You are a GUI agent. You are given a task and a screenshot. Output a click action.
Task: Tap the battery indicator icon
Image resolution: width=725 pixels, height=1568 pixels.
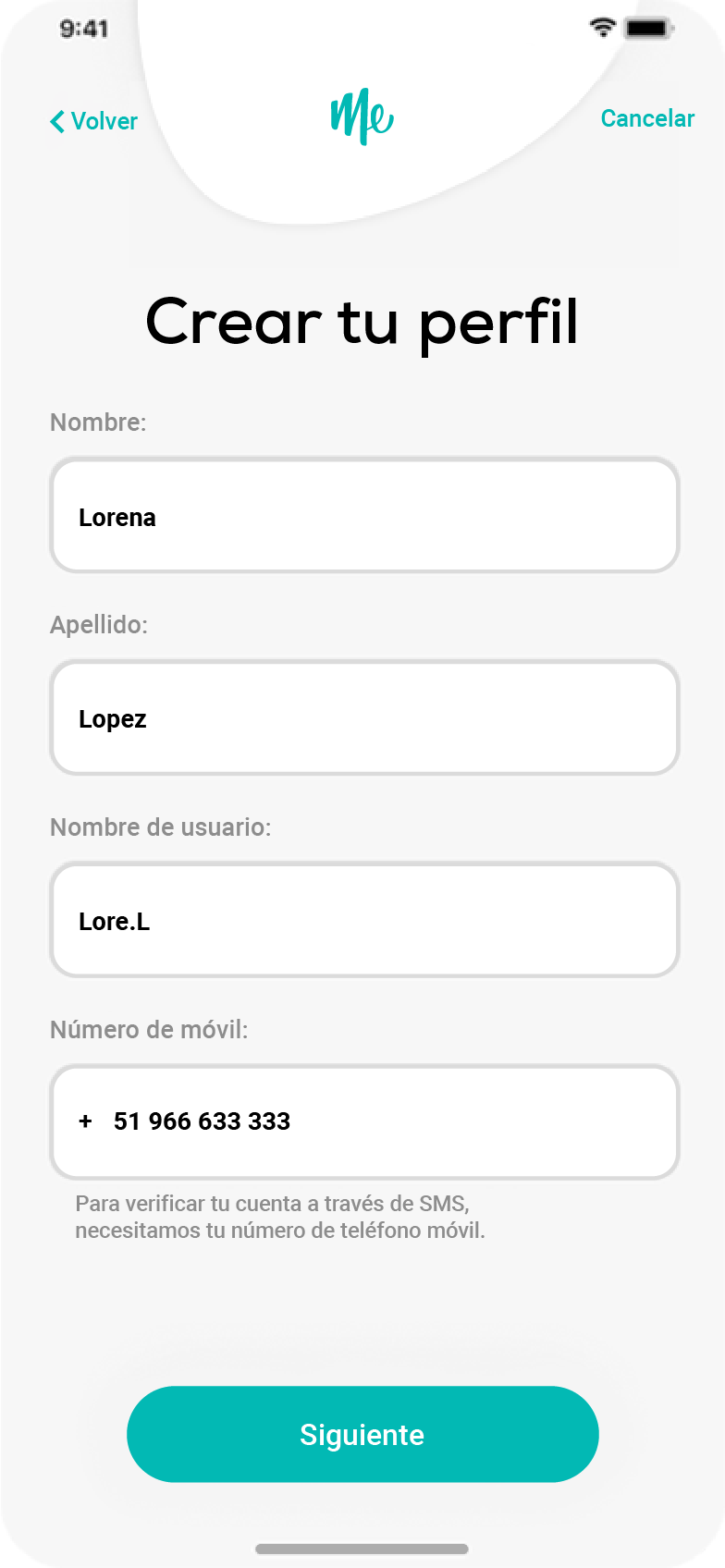[x=648, y=29]
